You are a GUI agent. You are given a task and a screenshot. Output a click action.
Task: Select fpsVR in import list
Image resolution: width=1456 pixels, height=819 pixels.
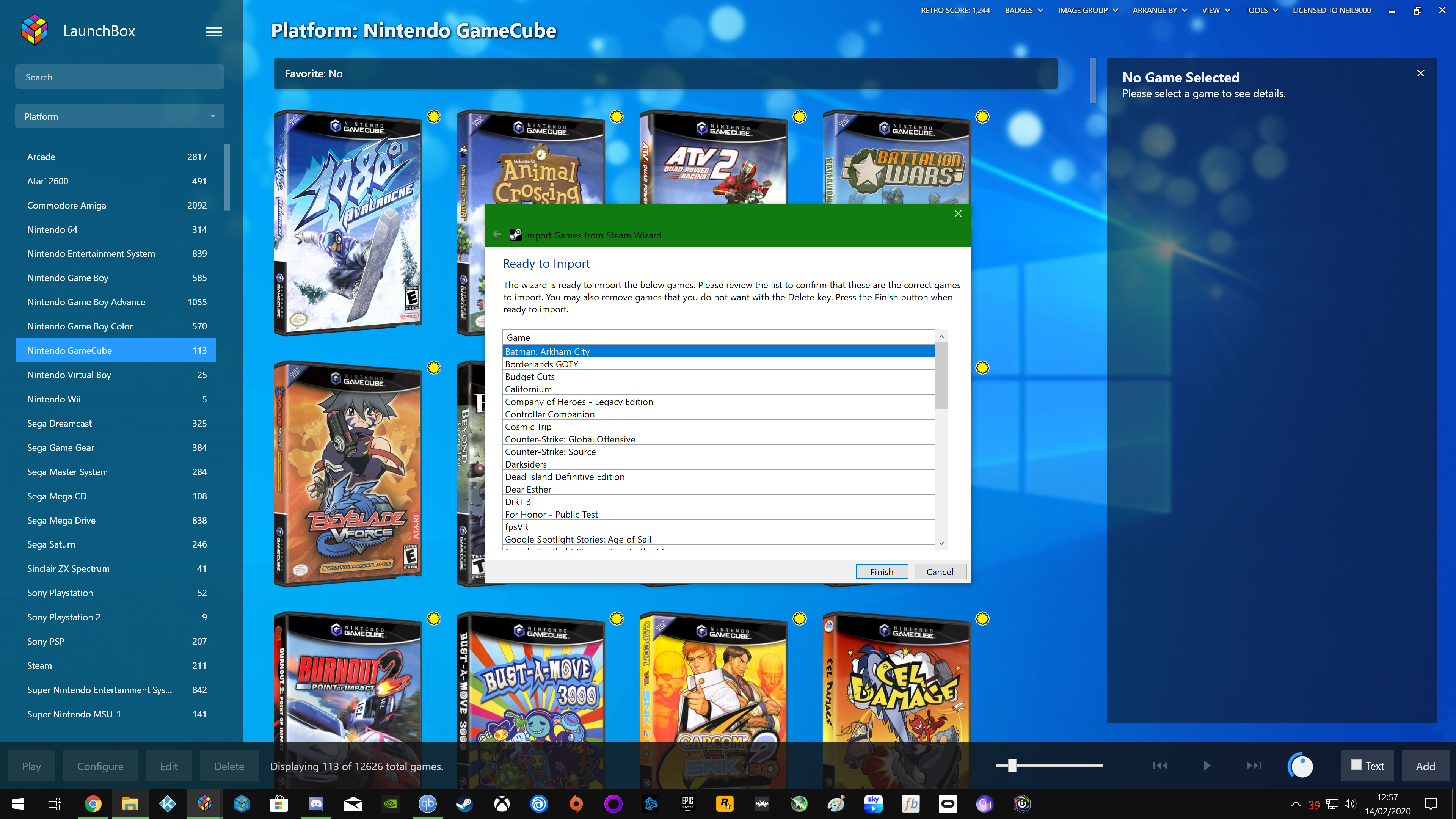[718, 527]
